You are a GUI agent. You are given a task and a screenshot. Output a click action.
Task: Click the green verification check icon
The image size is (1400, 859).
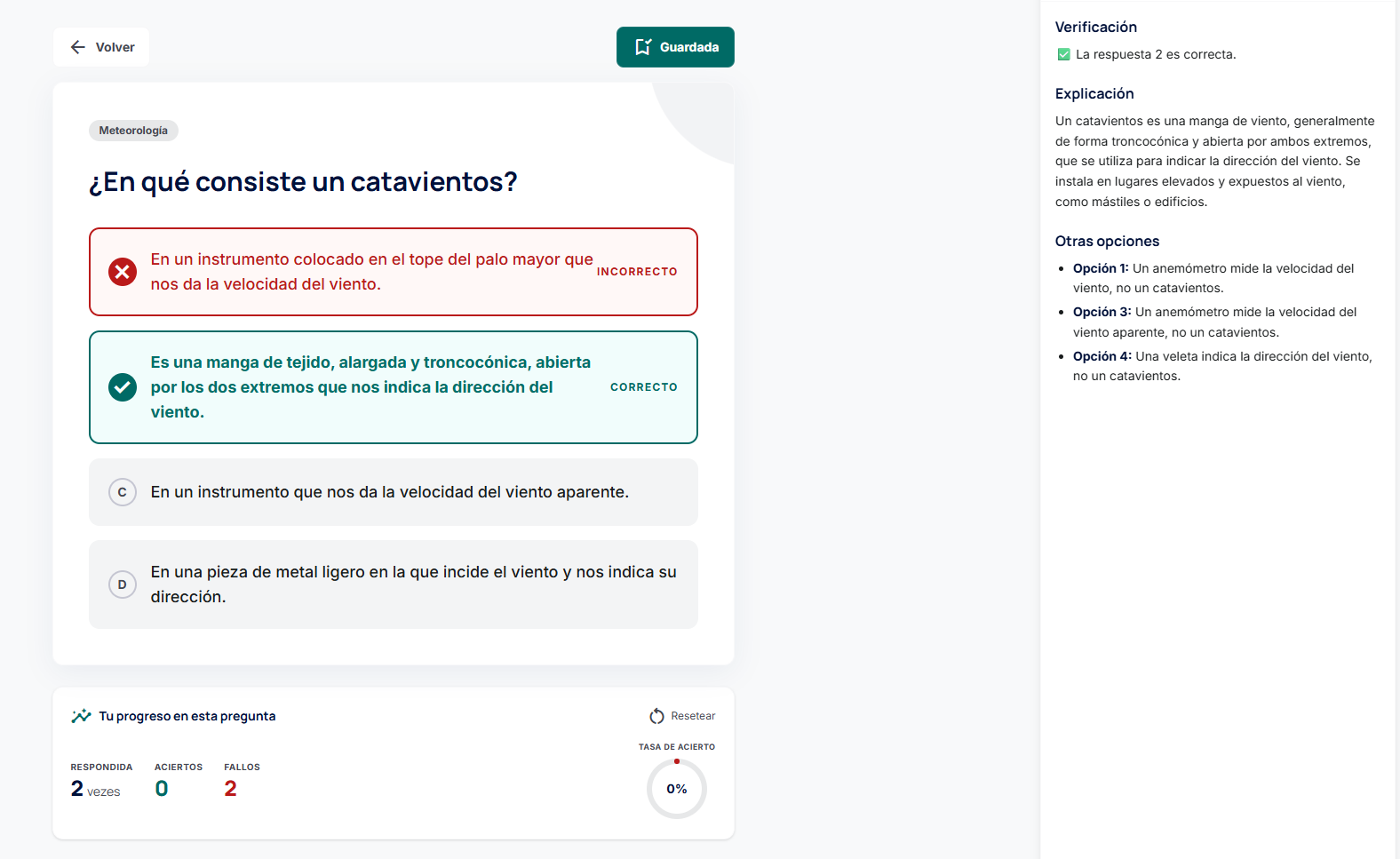pos(1063,54)
